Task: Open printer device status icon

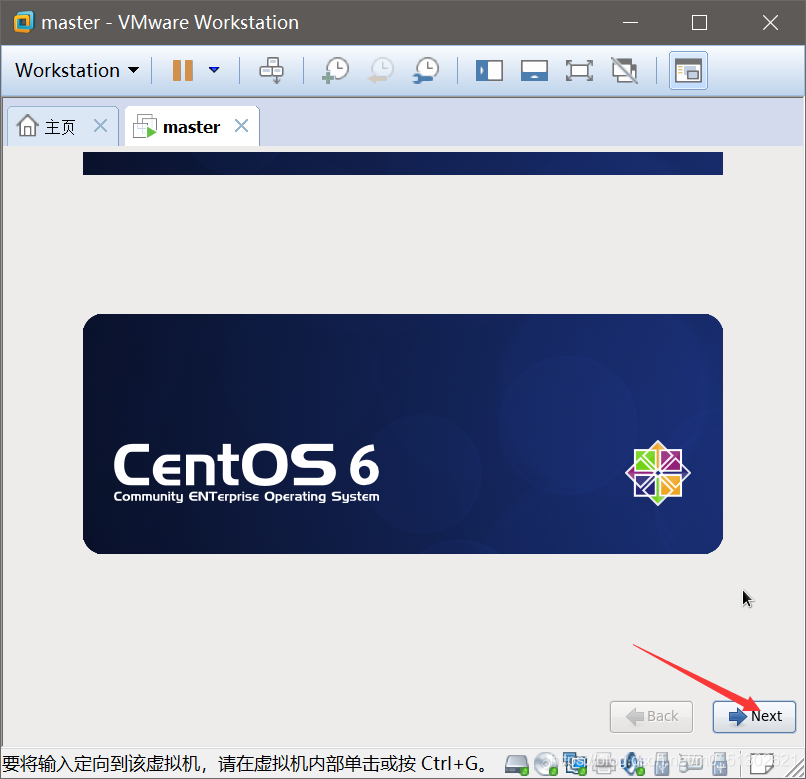Action: 604,765
